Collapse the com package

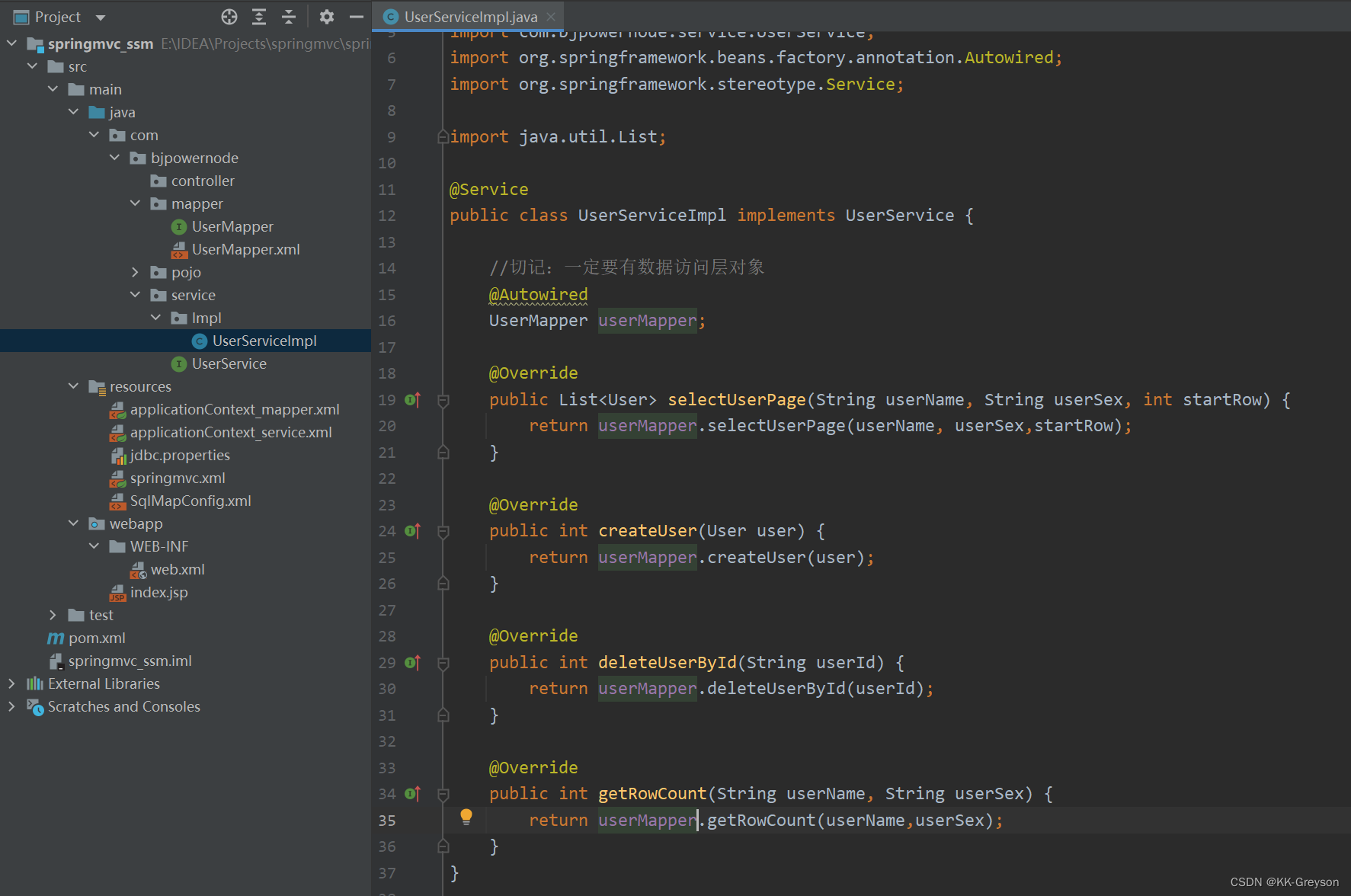[94, 135]
